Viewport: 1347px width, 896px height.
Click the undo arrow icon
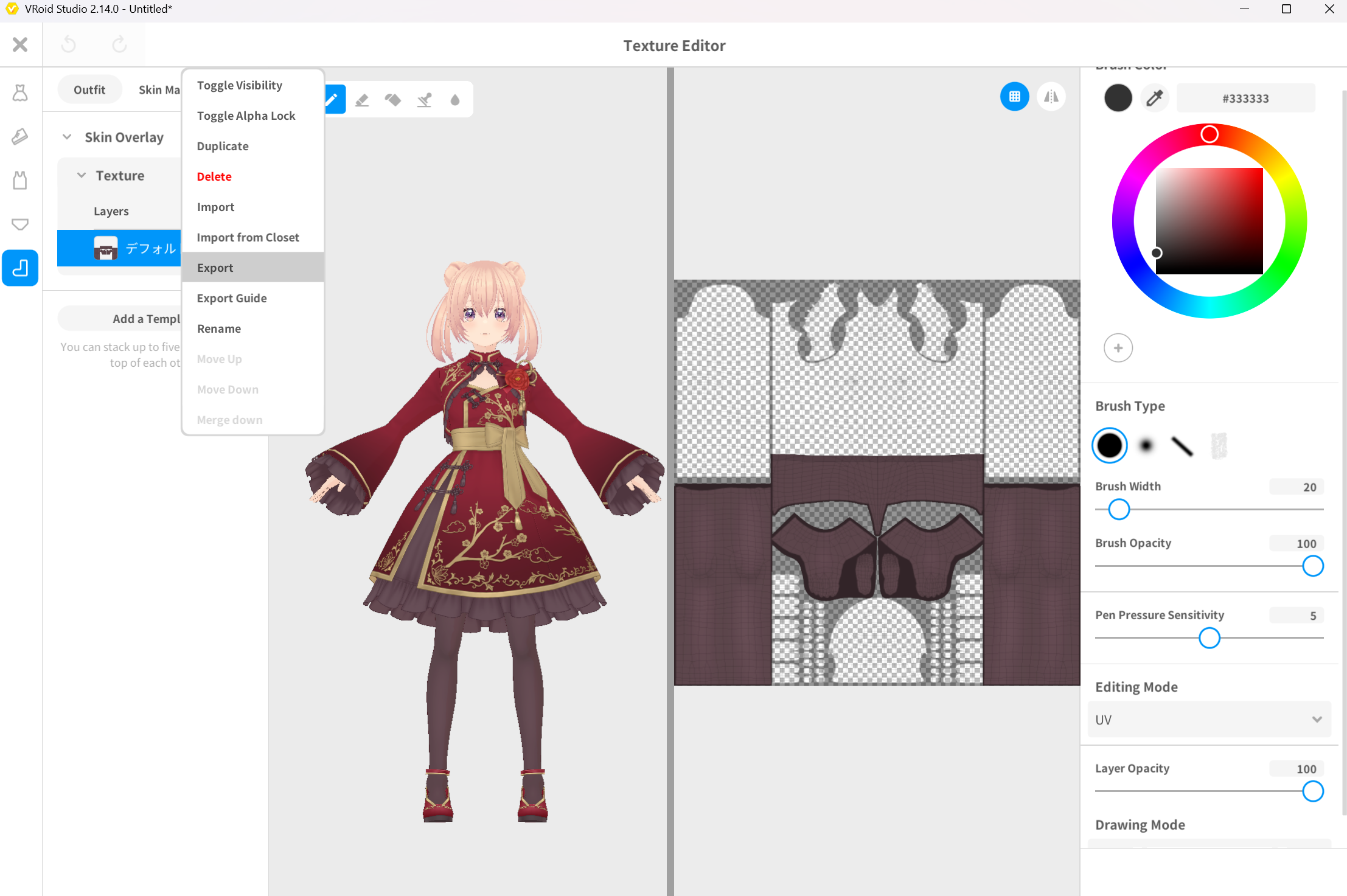(69, 44)
